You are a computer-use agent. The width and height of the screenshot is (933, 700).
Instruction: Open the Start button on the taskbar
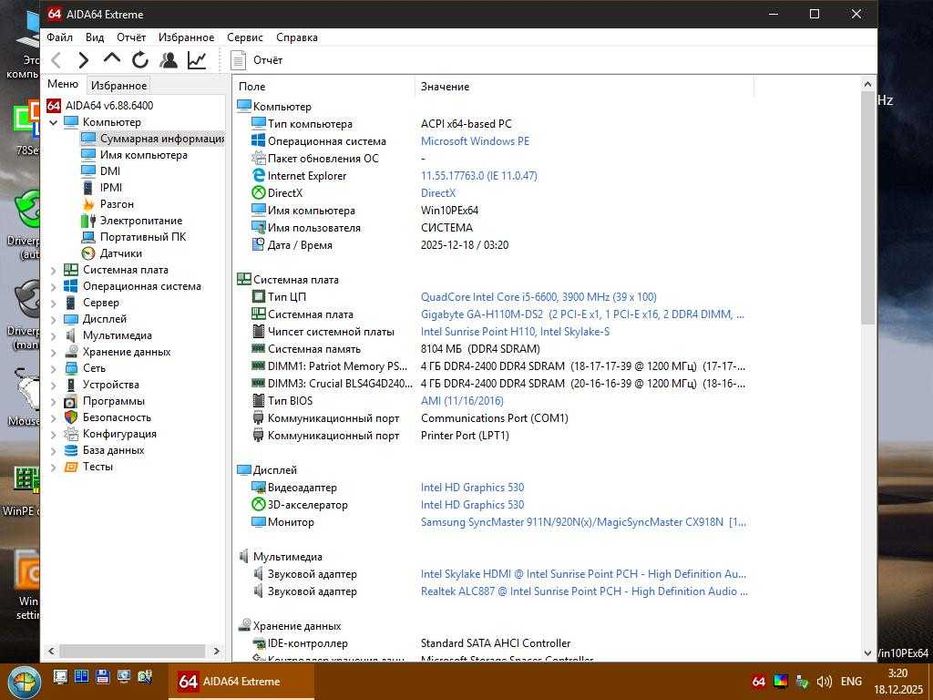point(24,682)
